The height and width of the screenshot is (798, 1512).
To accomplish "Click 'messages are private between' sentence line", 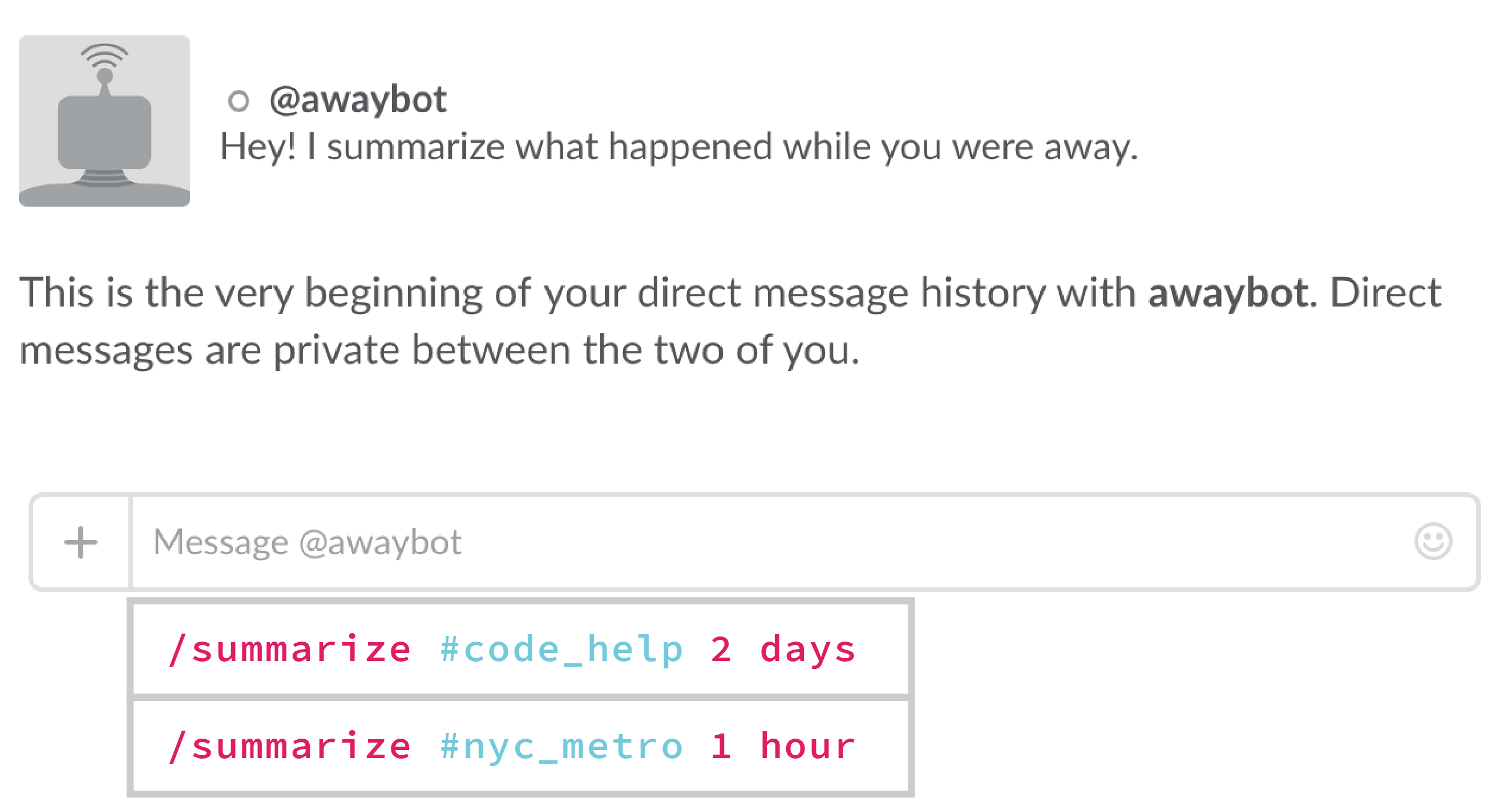I will [440, 350].
